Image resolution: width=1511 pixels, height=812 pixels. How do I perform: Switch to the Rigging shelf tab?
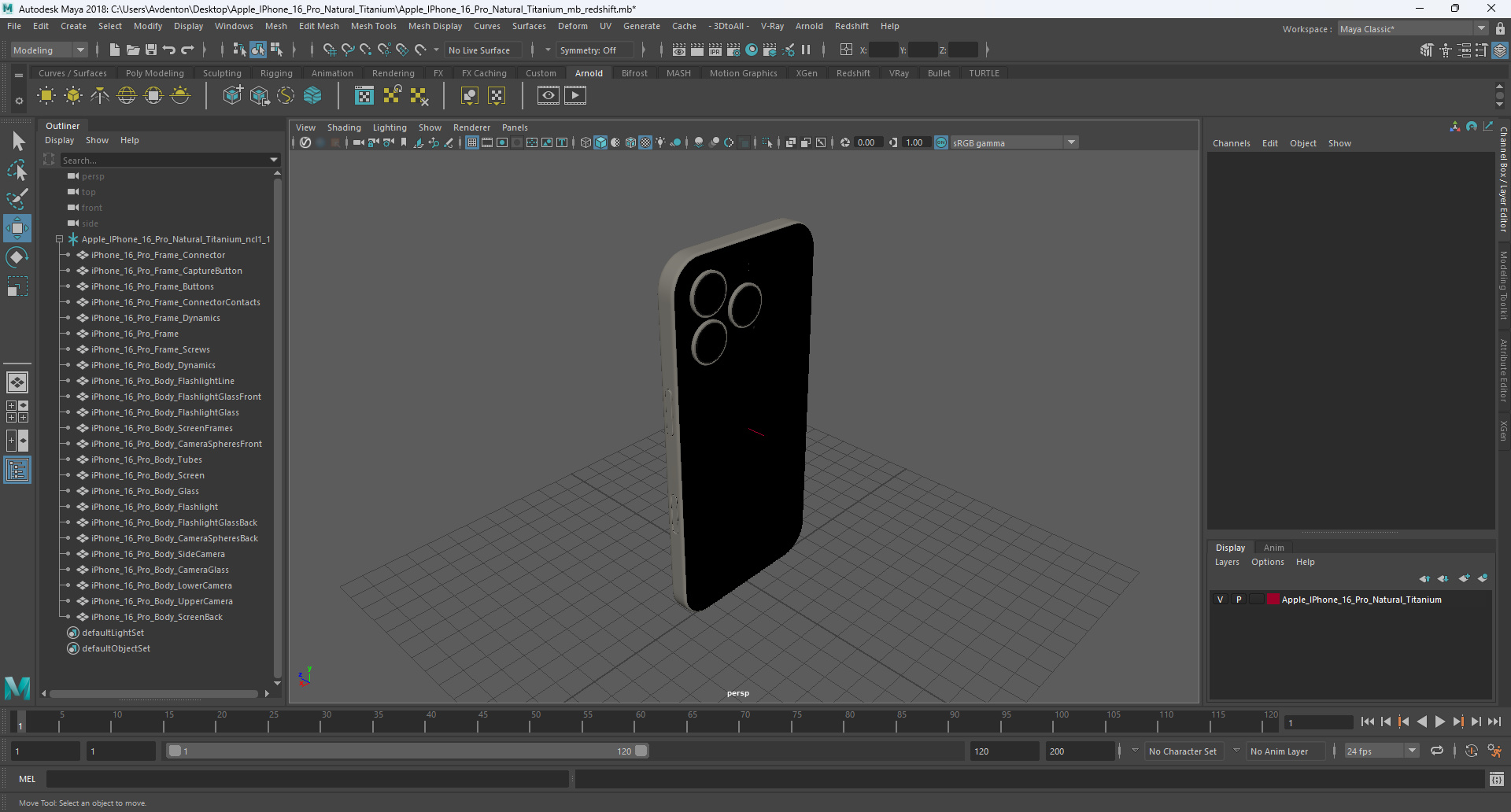pyautogui.click(x=276, y=73)
